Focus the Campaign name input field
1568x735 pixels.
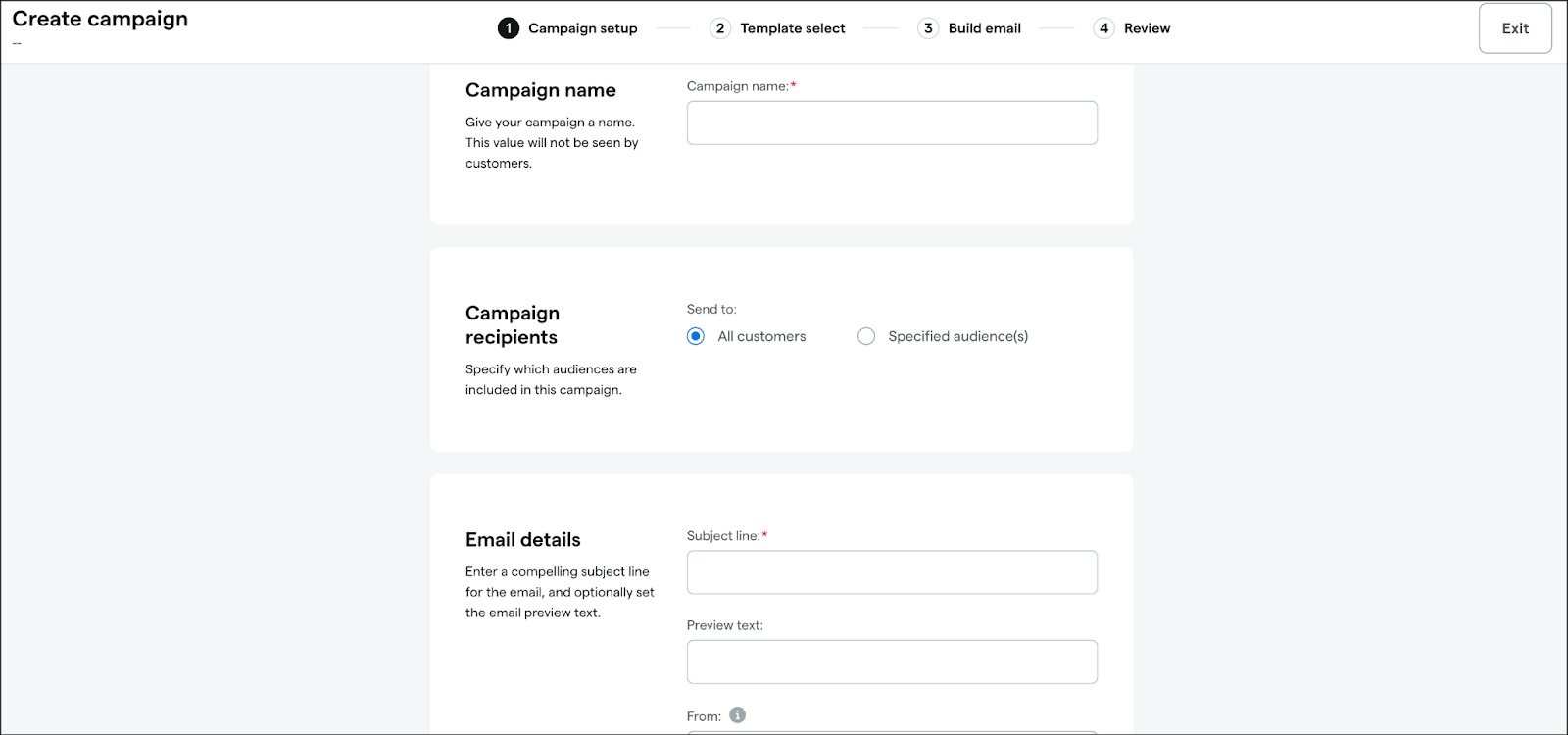pyautogui.click(x=892, y=122)
